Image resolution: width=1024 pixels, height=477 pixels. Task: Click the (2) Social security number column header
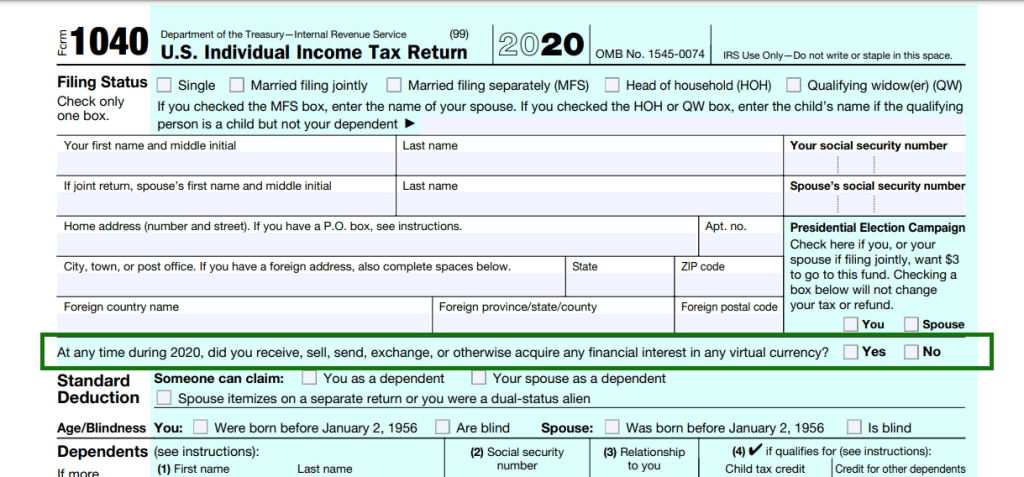click(517, 459)
